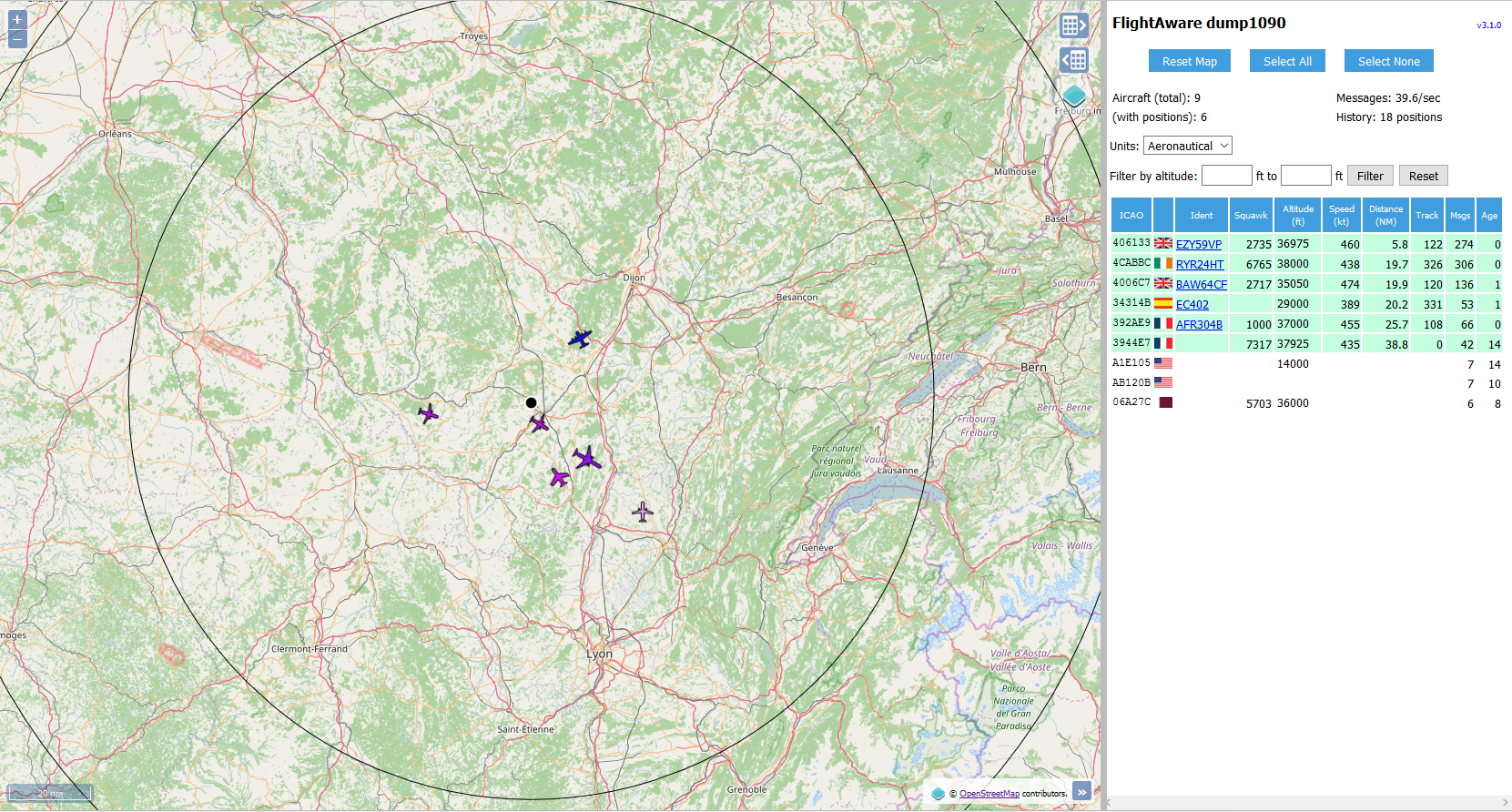The image size is (1512, 812).
Task: Open the OpenStreetMap attribution link
Action: (989, 794)
